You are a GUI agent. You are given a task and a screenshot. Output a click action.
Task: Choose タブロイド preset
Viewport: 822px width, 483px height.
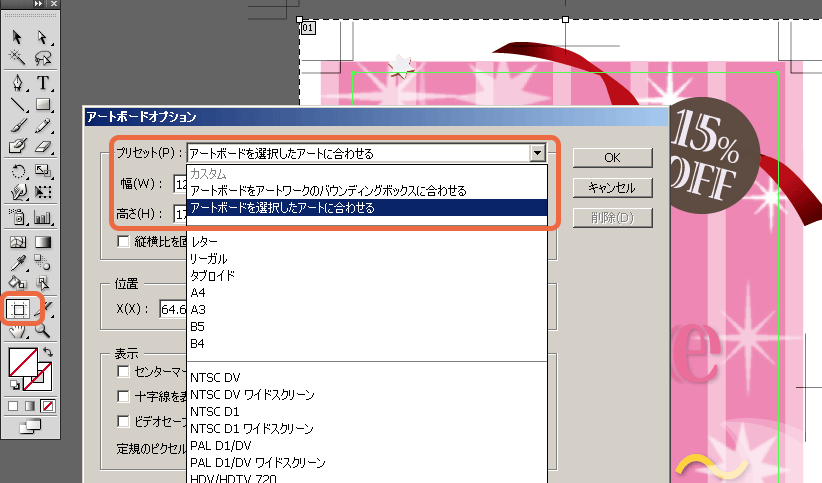[x=367, y=275]
